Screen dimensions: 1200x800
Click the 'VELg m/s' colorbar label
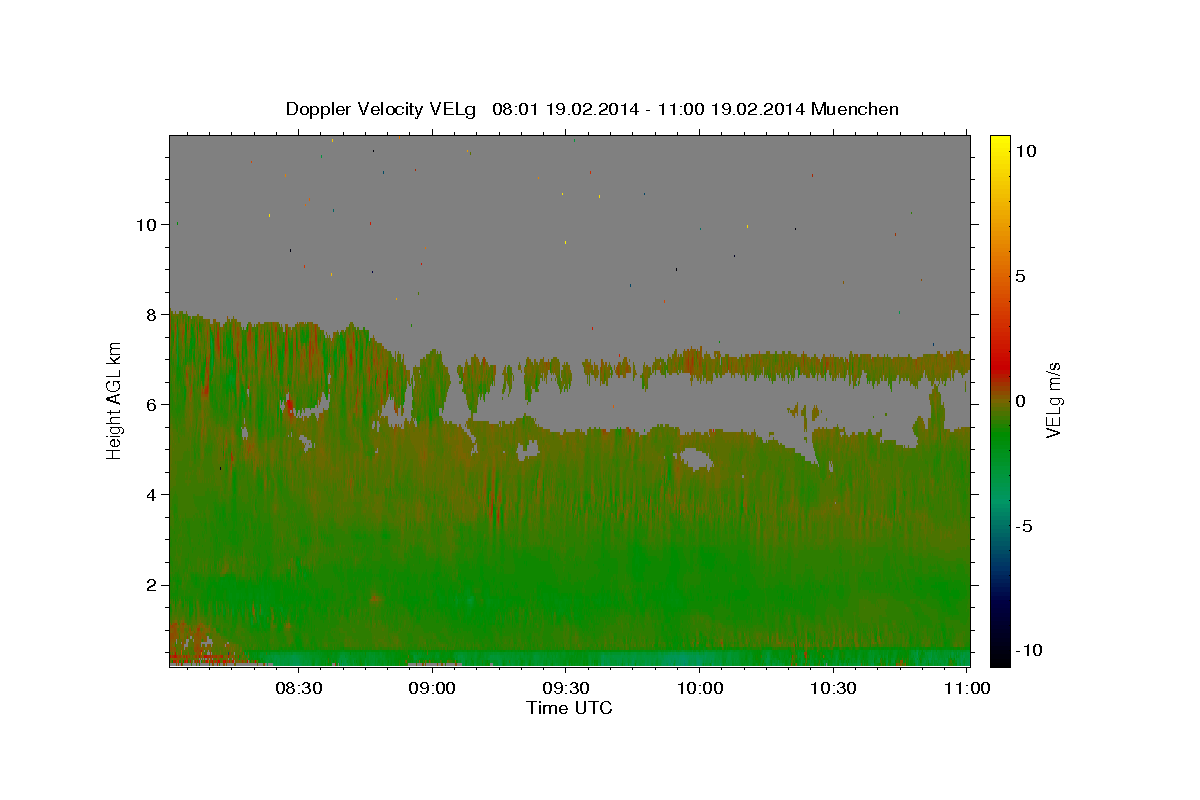pyautogui.click(x=1053, y=400)
